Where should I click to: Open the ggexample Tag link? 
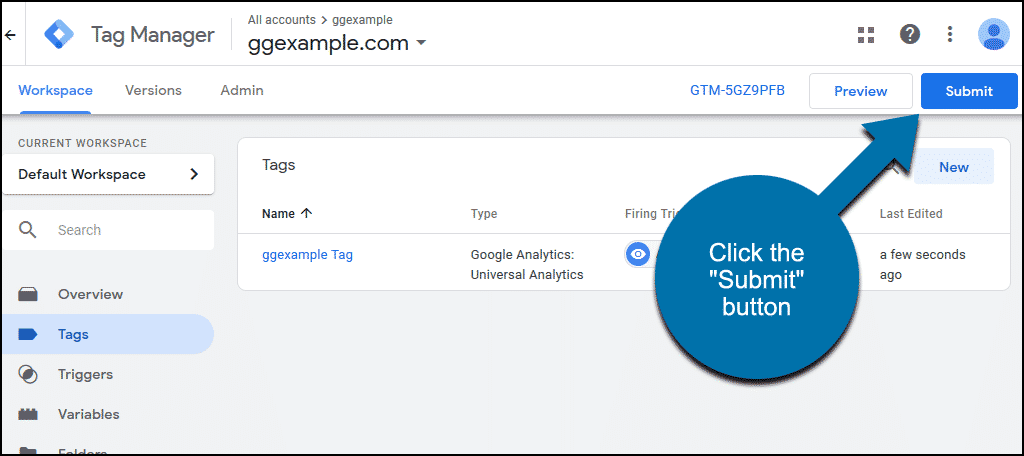tap(307, 254)
